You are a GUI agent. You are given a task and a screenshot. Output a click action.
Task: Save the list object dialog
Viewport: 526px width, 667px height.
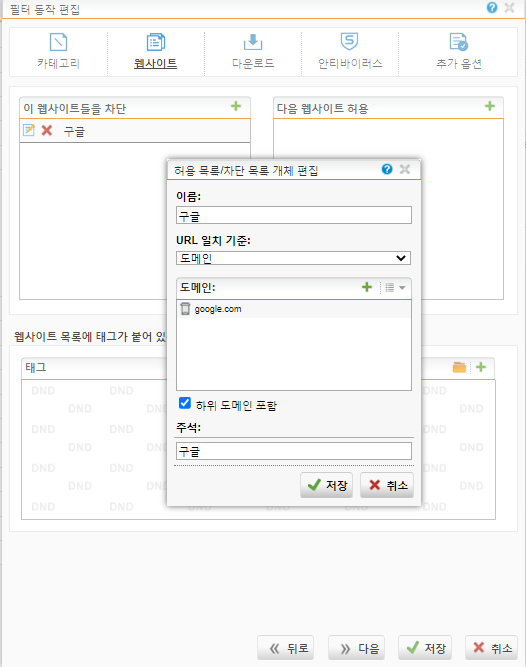tap(327, 485)
